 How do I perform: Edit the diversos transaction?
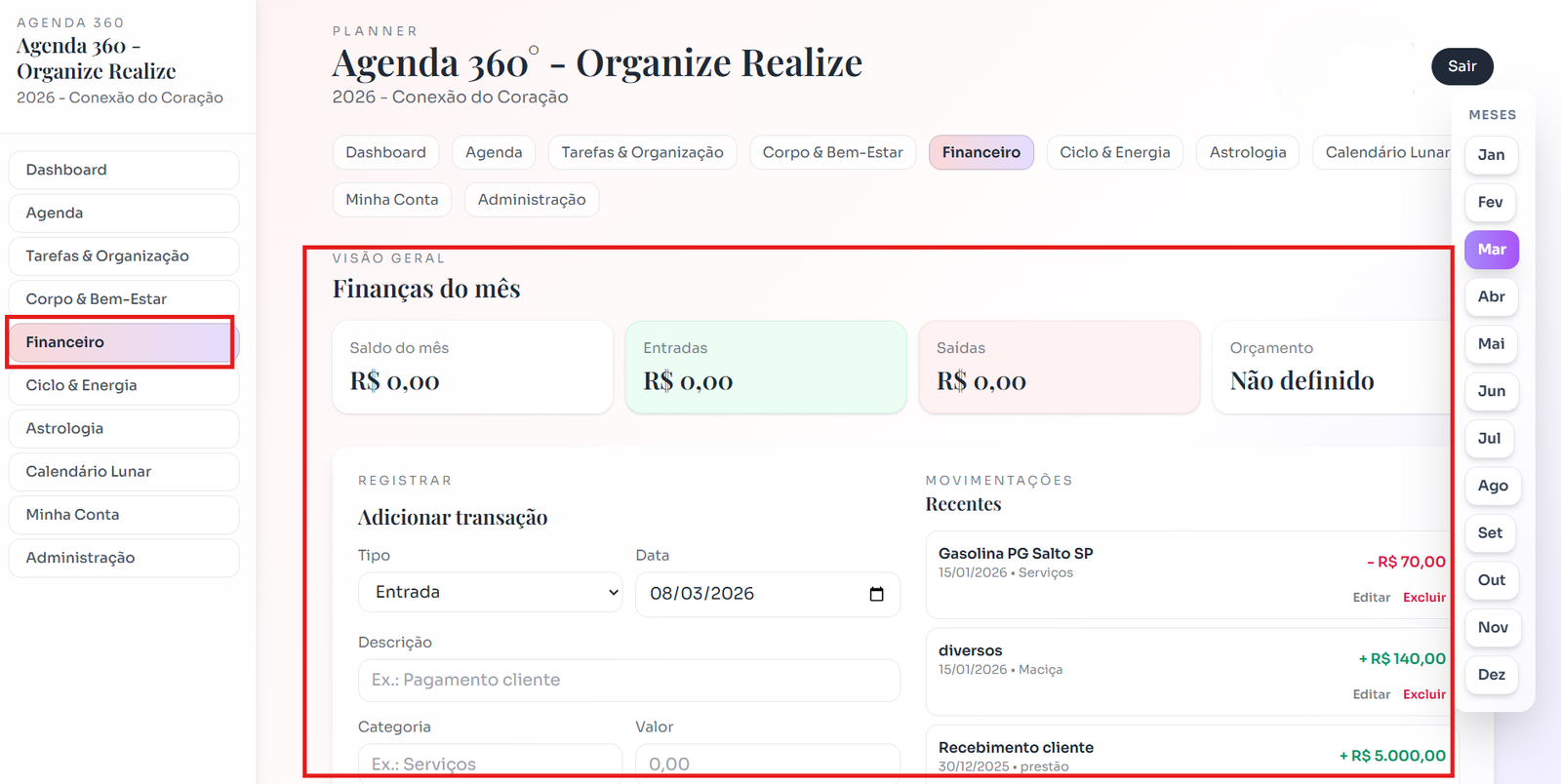pos(1371,694)
